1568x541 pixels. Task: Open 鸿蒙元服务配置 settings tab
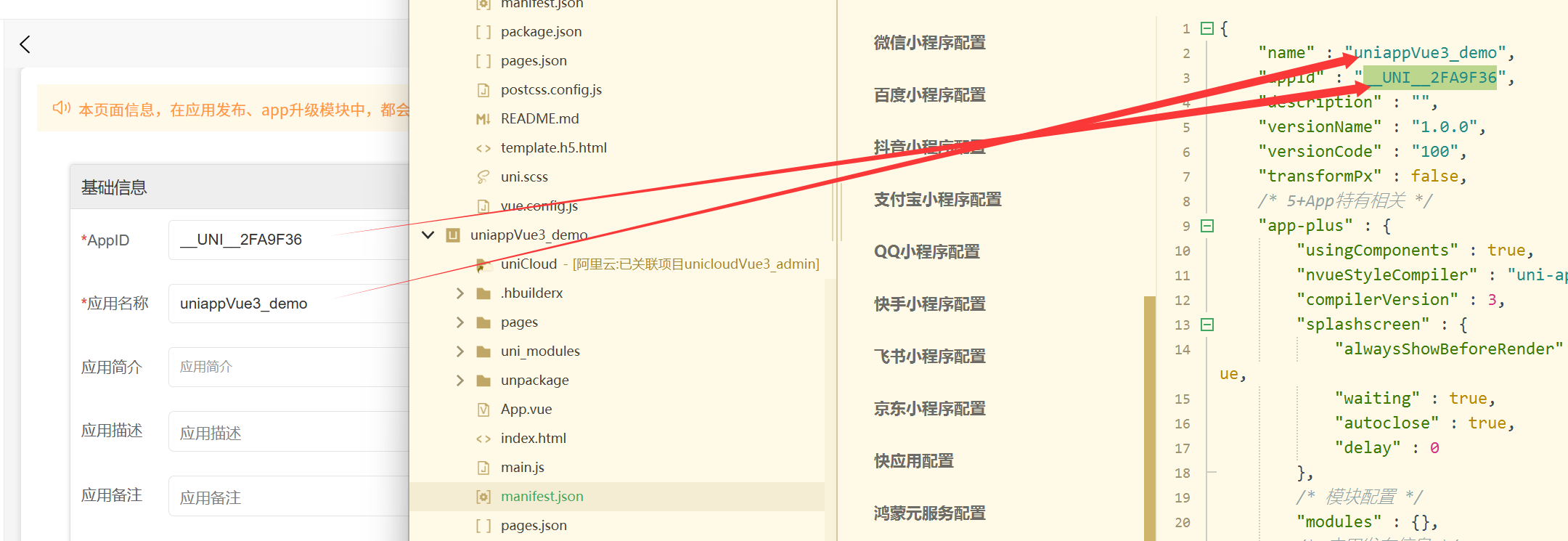click(930, 513)
